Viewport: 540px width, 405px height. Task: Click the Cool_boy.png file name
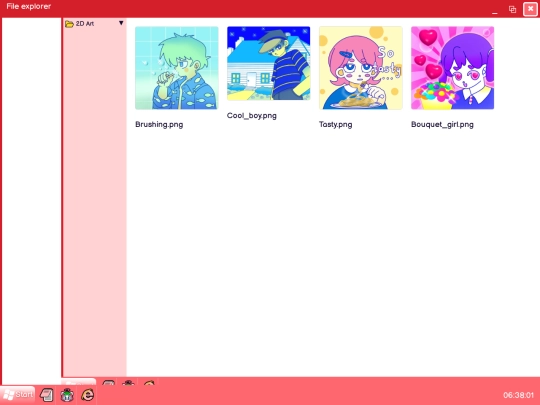(252, 116)
